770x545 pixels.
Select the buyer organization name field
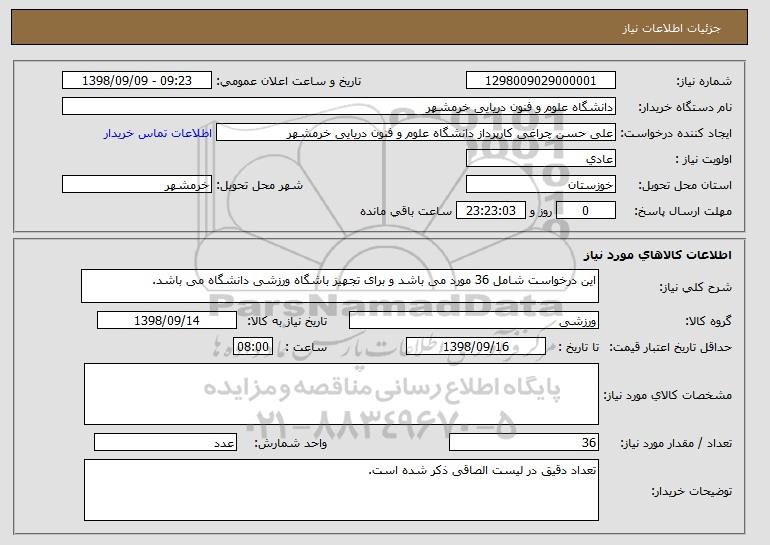point(339,107)
